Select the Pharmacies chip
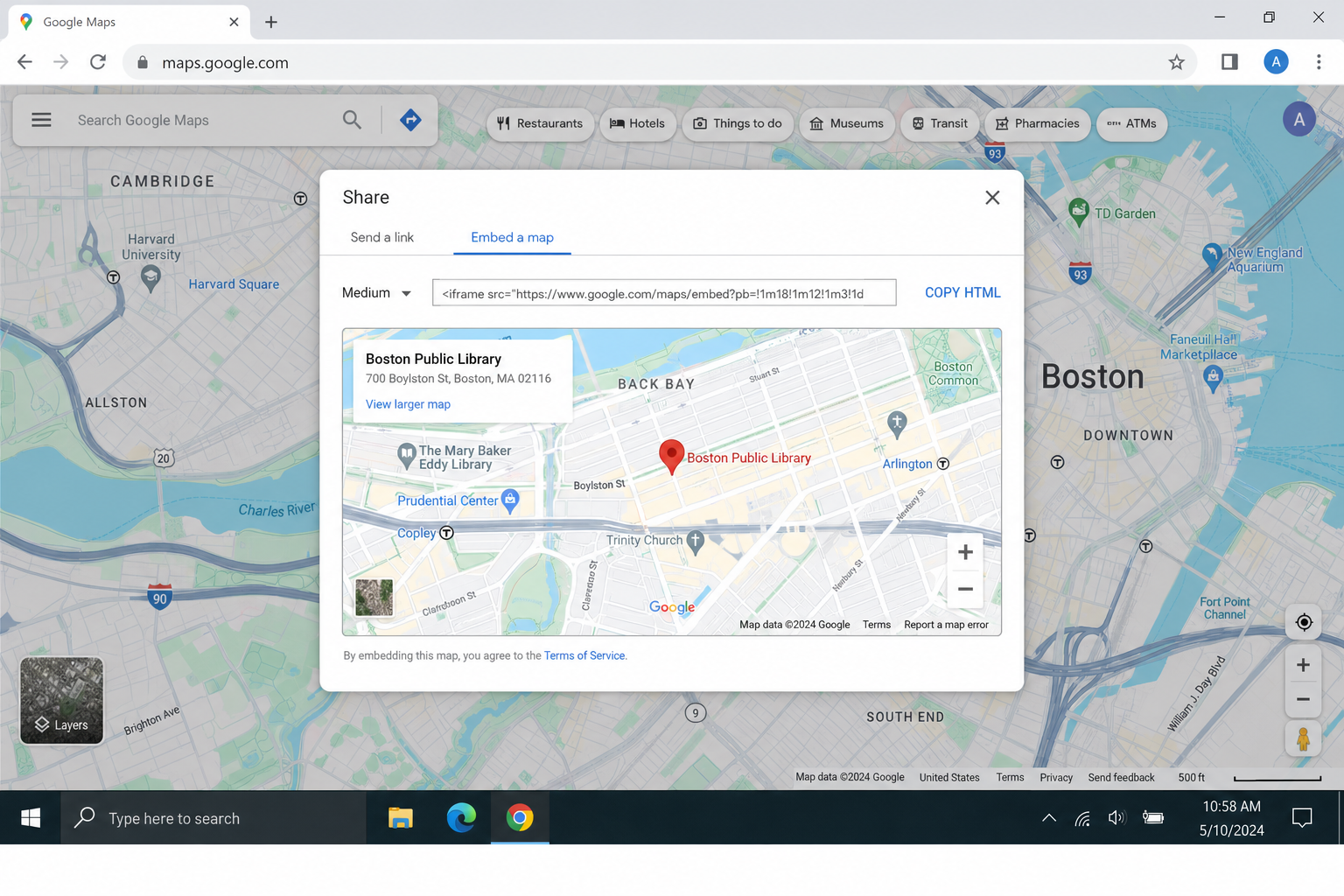Image resolution: width=1344 pixels, height=896 pixels. [x=1037, y=123]
